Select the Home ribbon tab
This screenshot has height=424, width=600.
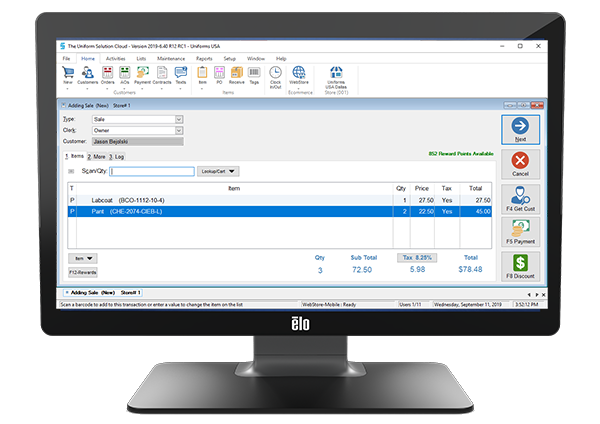click(88, 59)
